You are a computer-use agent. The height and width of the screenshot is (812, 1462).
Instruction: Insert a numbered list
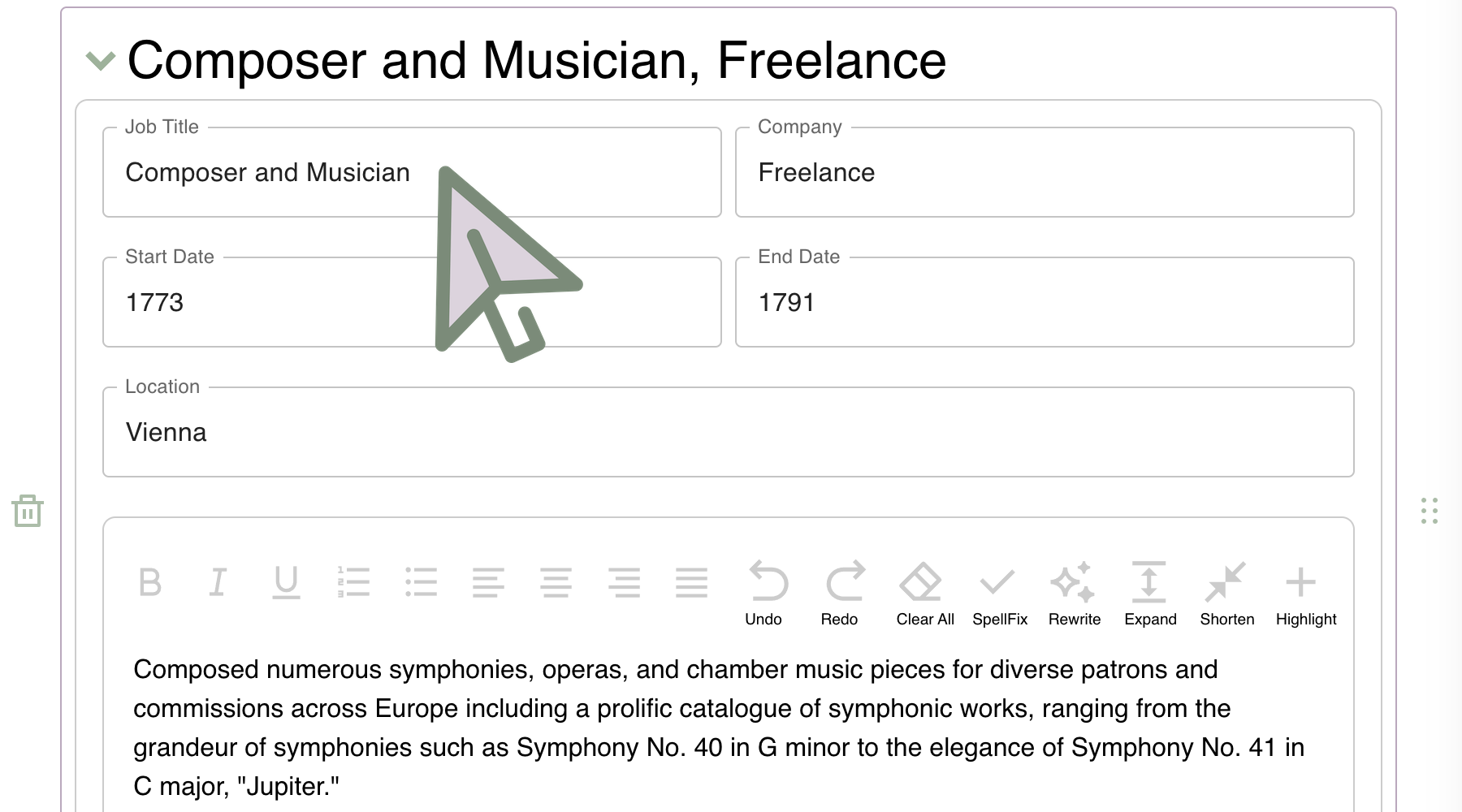click(x=353, y=582)
